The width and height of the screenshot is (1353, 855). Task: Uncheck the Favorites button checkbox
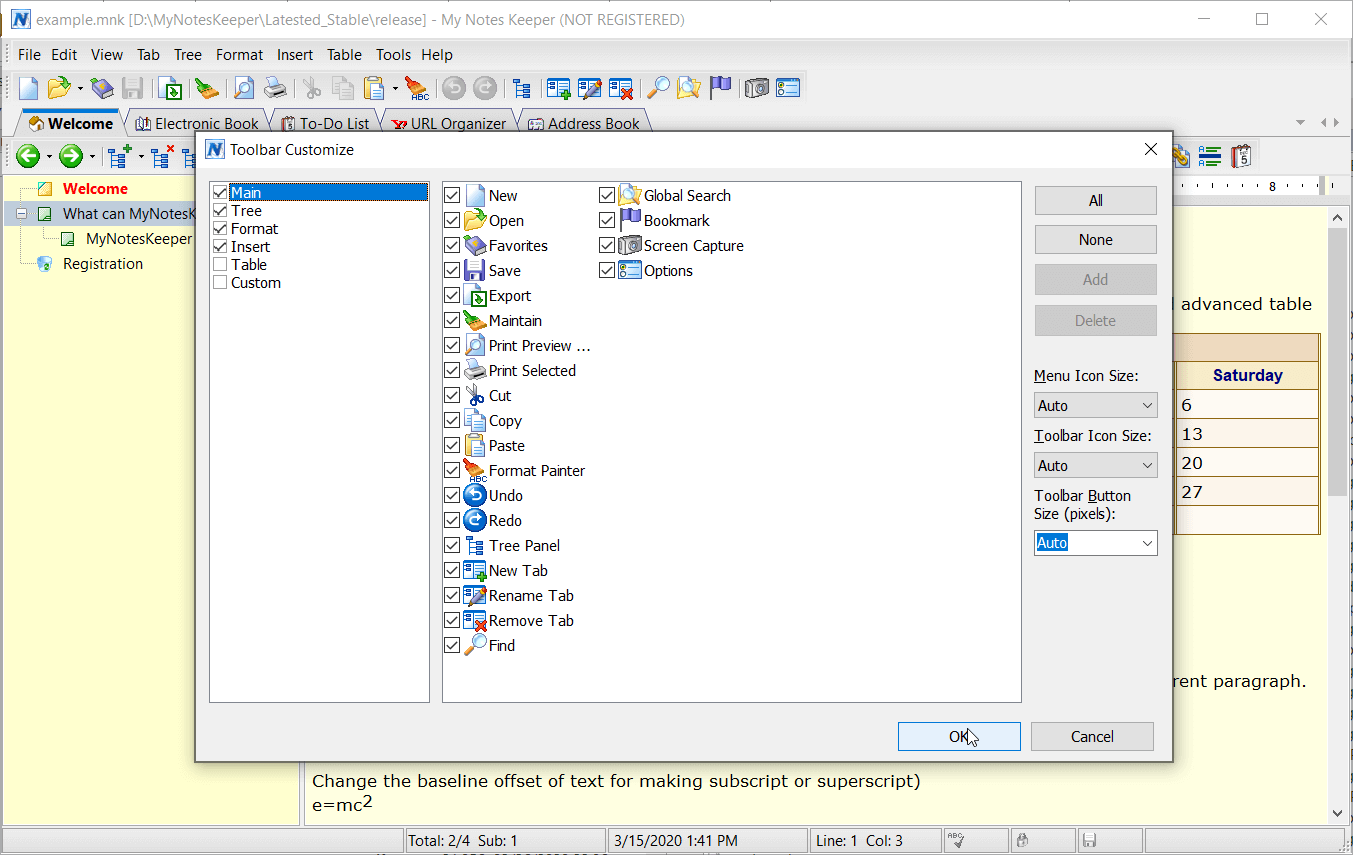click(x=452, y=246)
